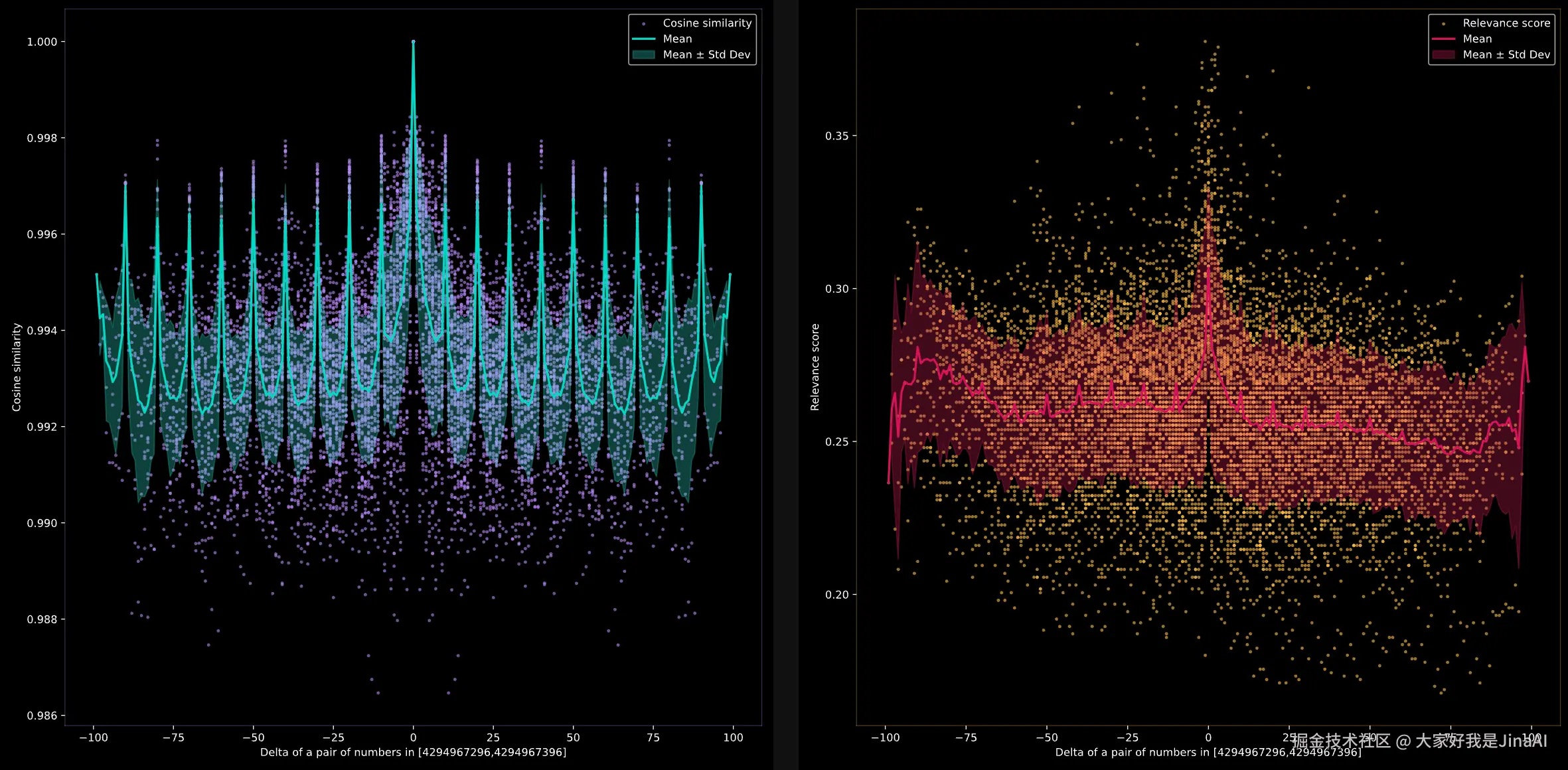Screen dimensions: 1568x770
Task: Click the teal Mean line legend sample
Action: pos(643,39)
